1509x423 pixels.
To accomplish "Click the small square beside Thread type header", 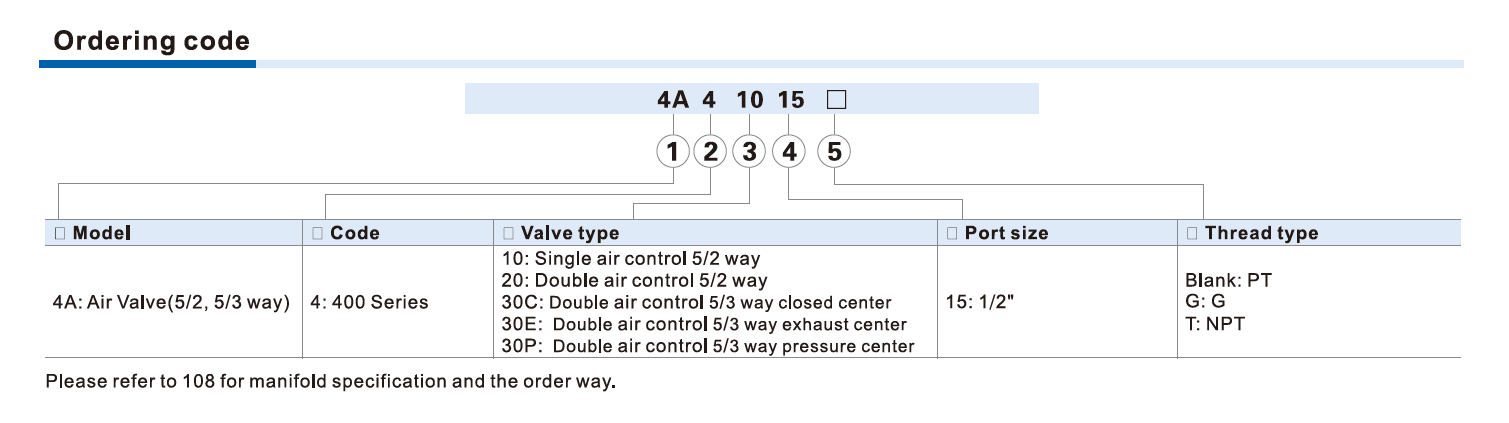I will click(1192, 233).
